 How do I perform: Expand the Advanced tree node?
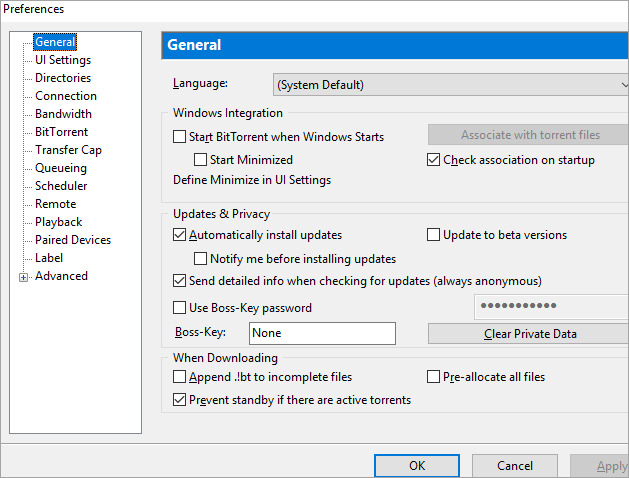23,277
